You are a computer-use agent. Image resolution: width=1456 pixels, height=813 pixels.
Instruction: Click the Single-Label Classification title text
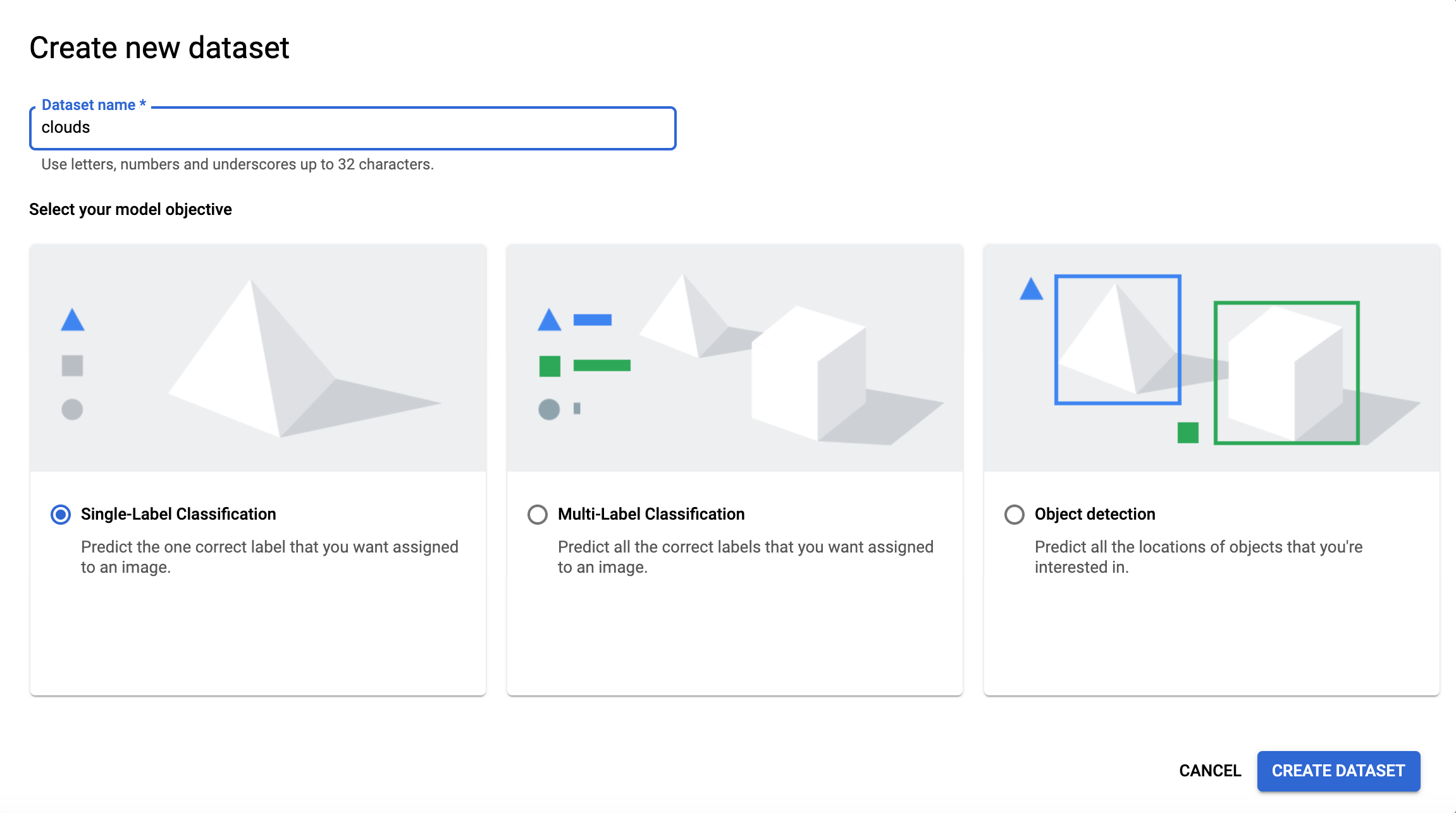[178, 514]
